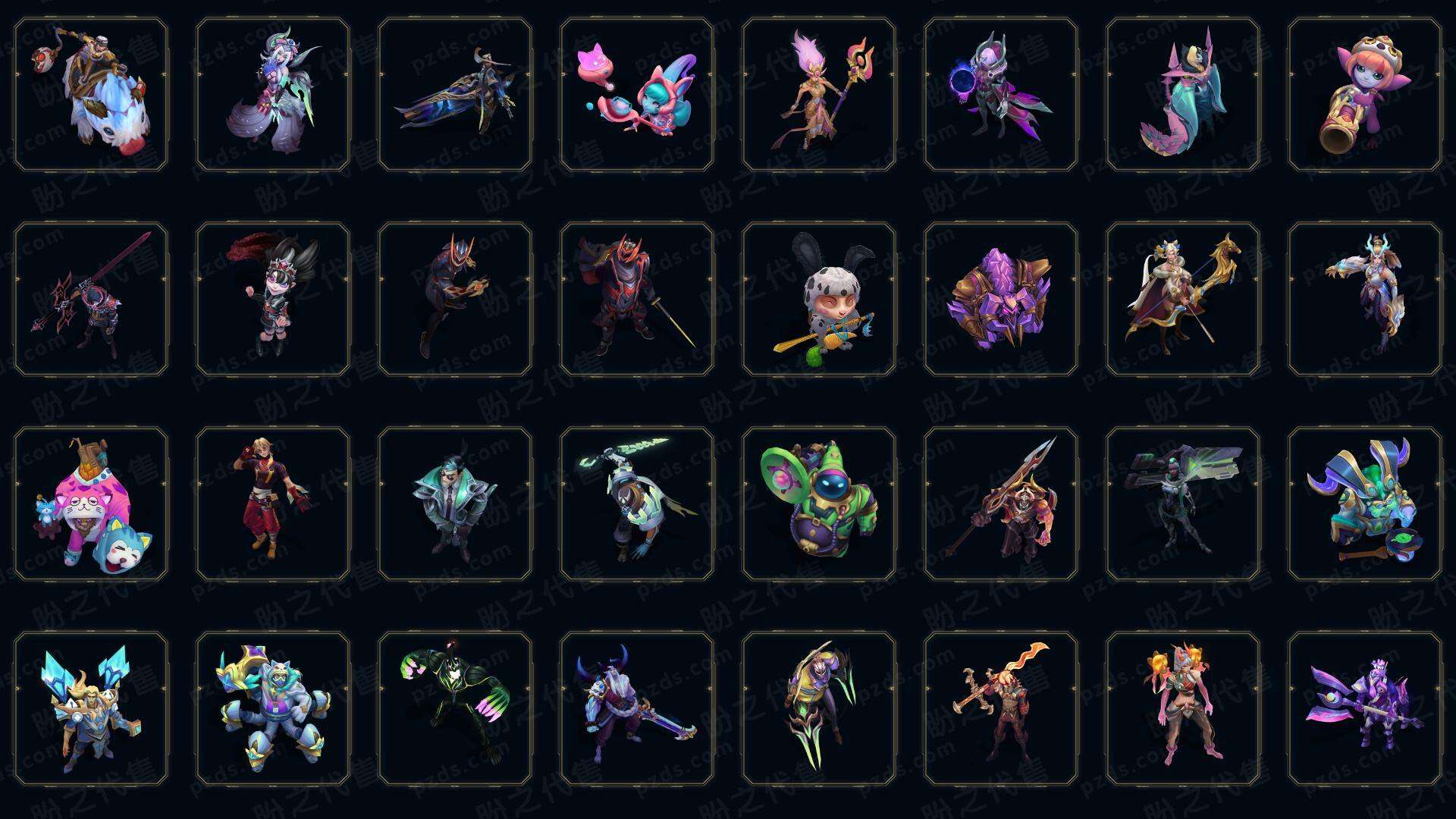This screenshot has width=1456, height=819.
Task: Select the green astronaut with round shield
Action: (819, 504)
